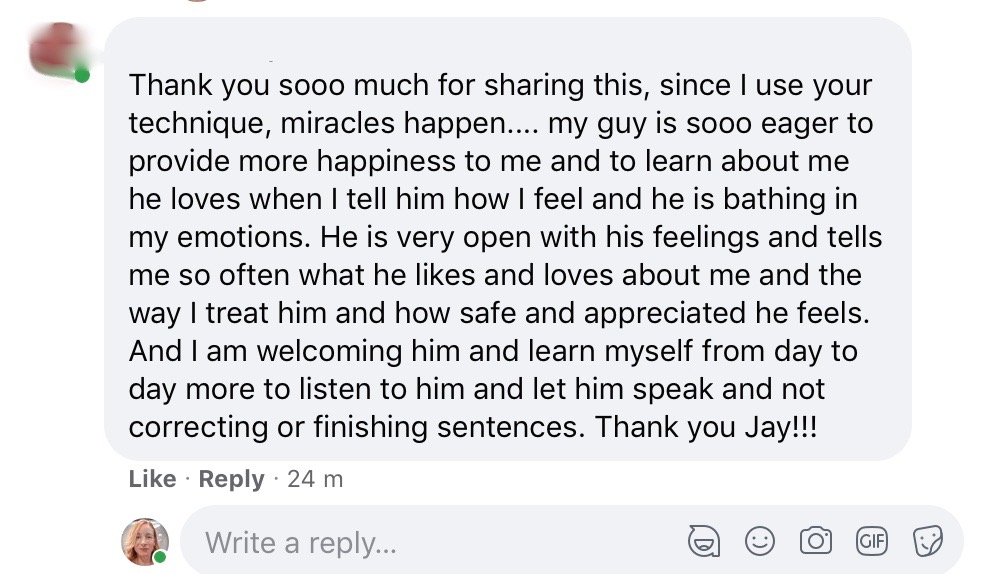Click green status dot on your avatar
This screenshot has height=574, width=988.
[x=160, y=557]
